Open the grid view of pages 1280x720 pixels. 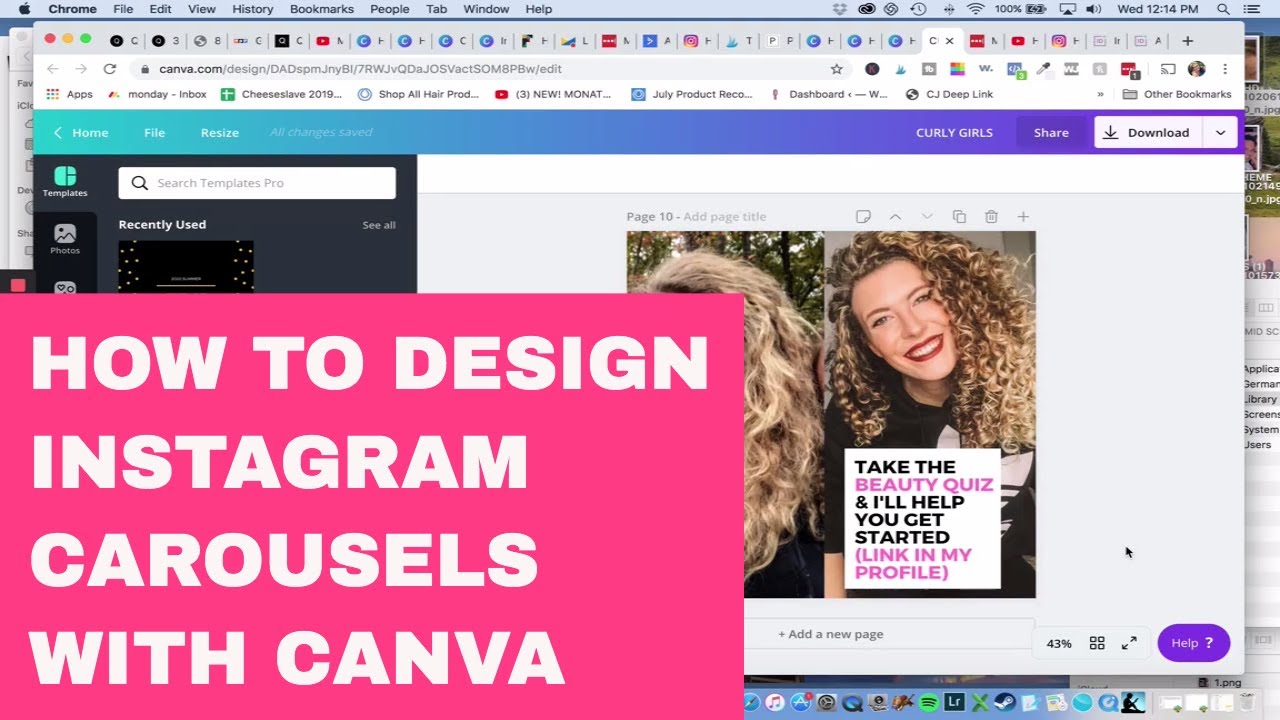point(1097,643)
